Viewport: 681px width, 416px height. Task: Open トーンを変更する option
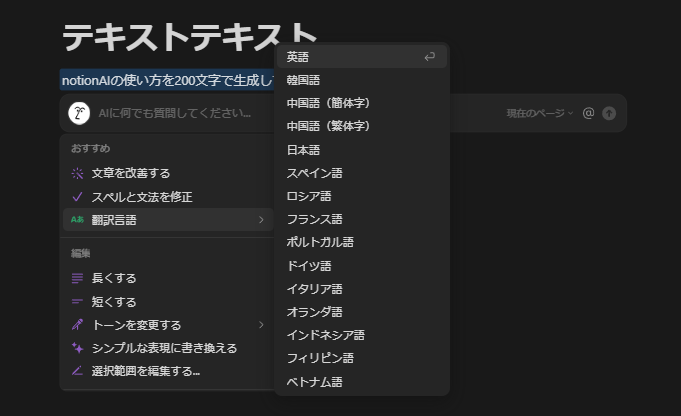(168, 325)
